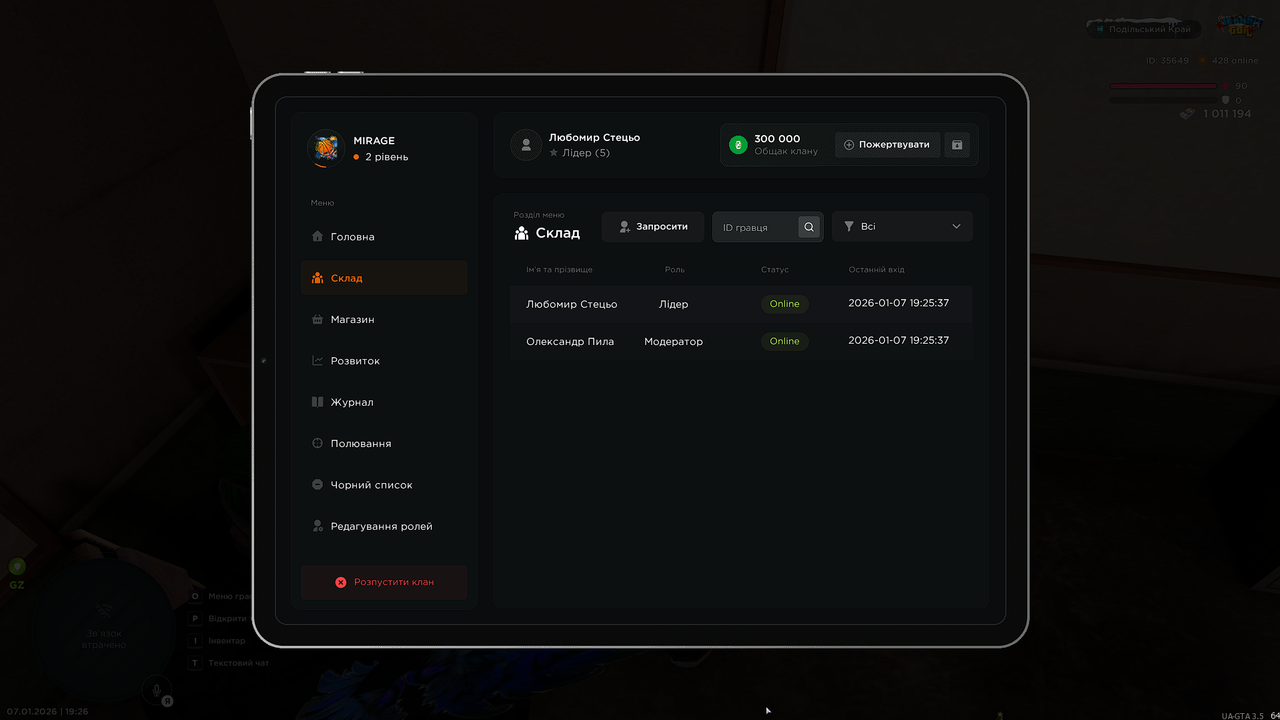Click the Пожертвувати donate button

point(887,145)
